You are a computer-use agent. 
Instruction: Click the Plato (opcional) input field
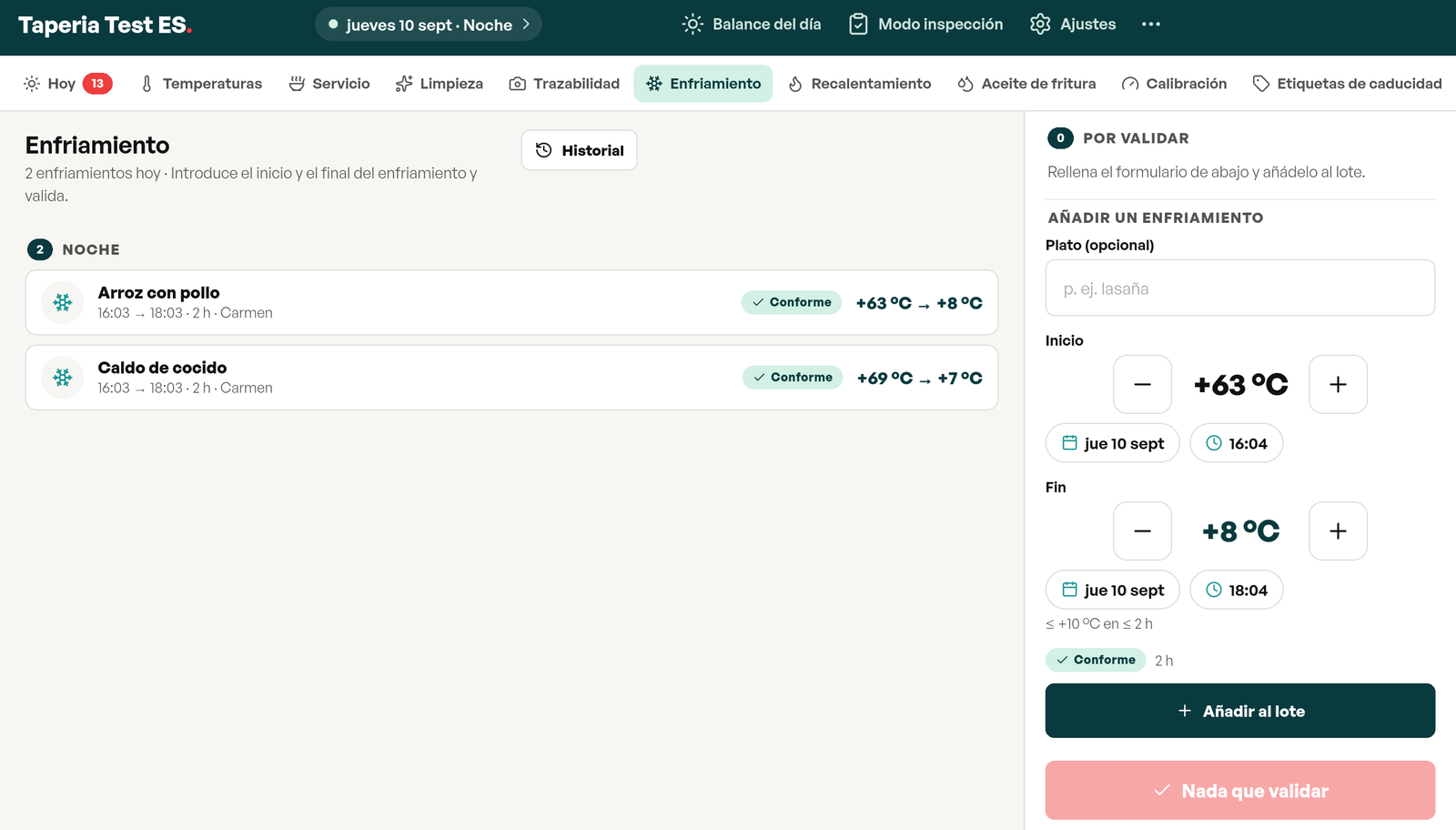pos(1240,288)
